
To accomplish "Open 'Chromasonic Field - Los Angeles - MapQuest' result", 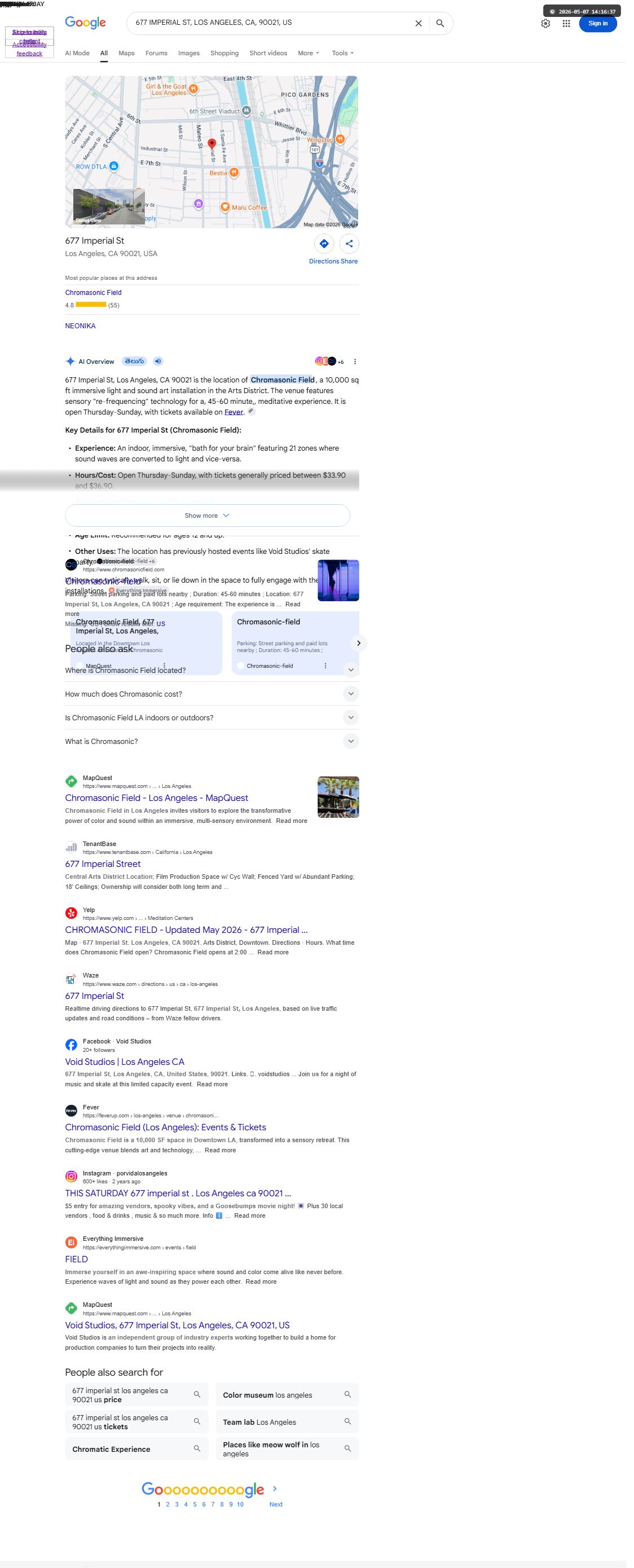I will coord(156,798).
